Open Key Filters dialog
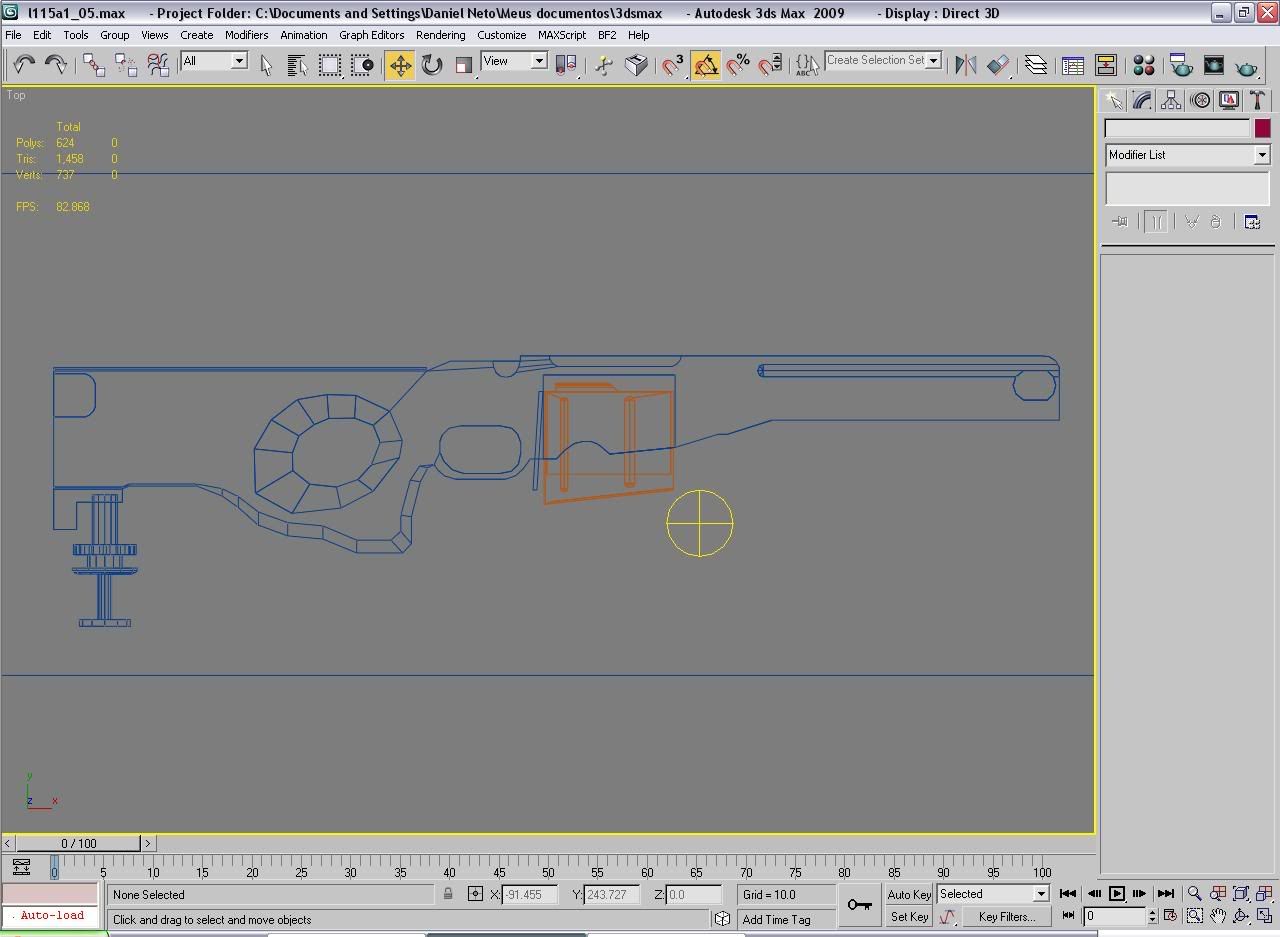The height and width of the screenshot is (937, 1280). (1006, 916)
